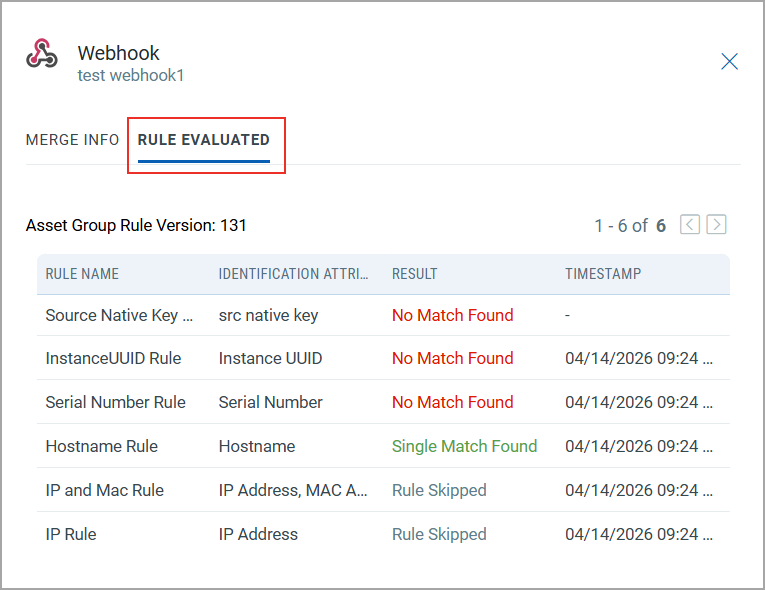The image size is (765, 590).
Task: Click the Identification Attri... column header
Action: (x=293, y=274)
